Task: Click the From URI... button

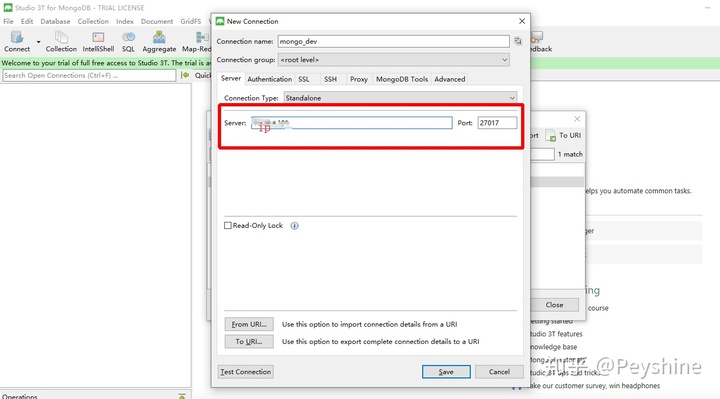Action: 249,324
